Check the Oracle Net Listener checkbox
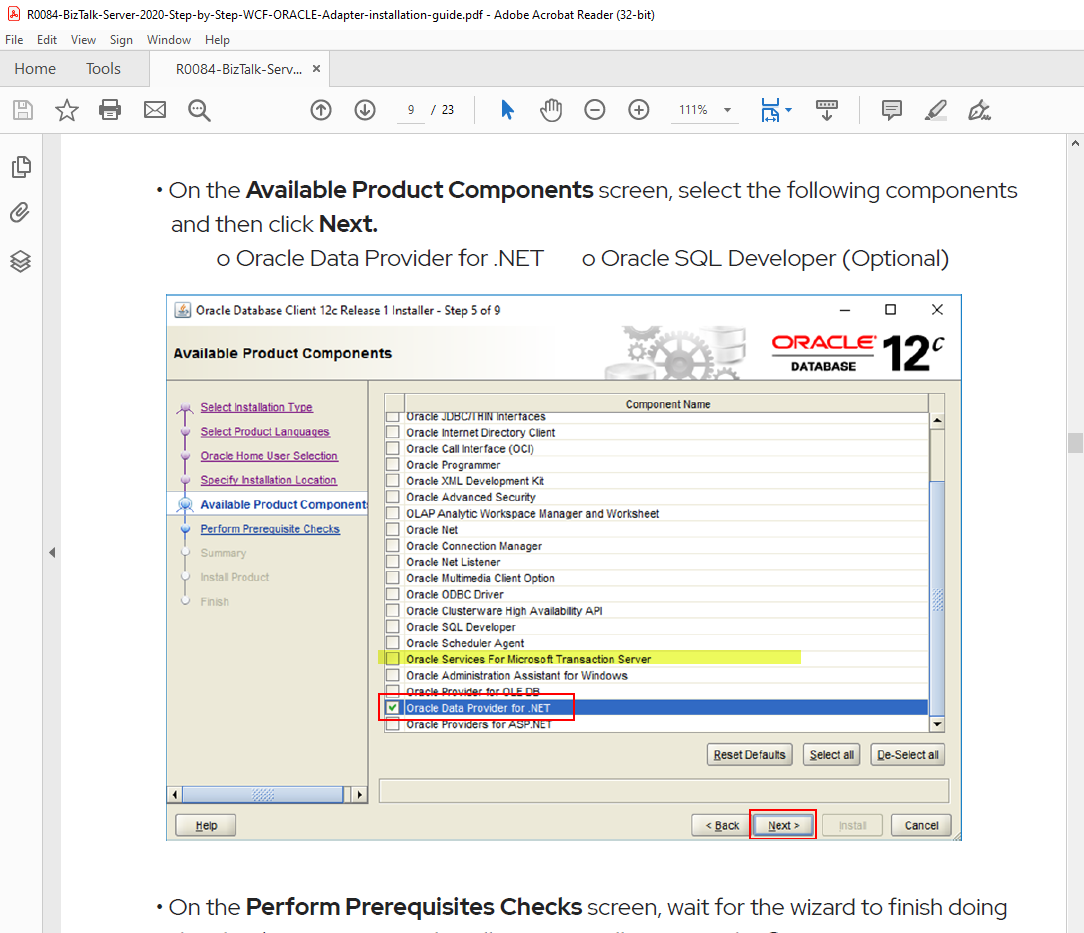Viewport: 1084px width, 933px height. coord(393,562)
